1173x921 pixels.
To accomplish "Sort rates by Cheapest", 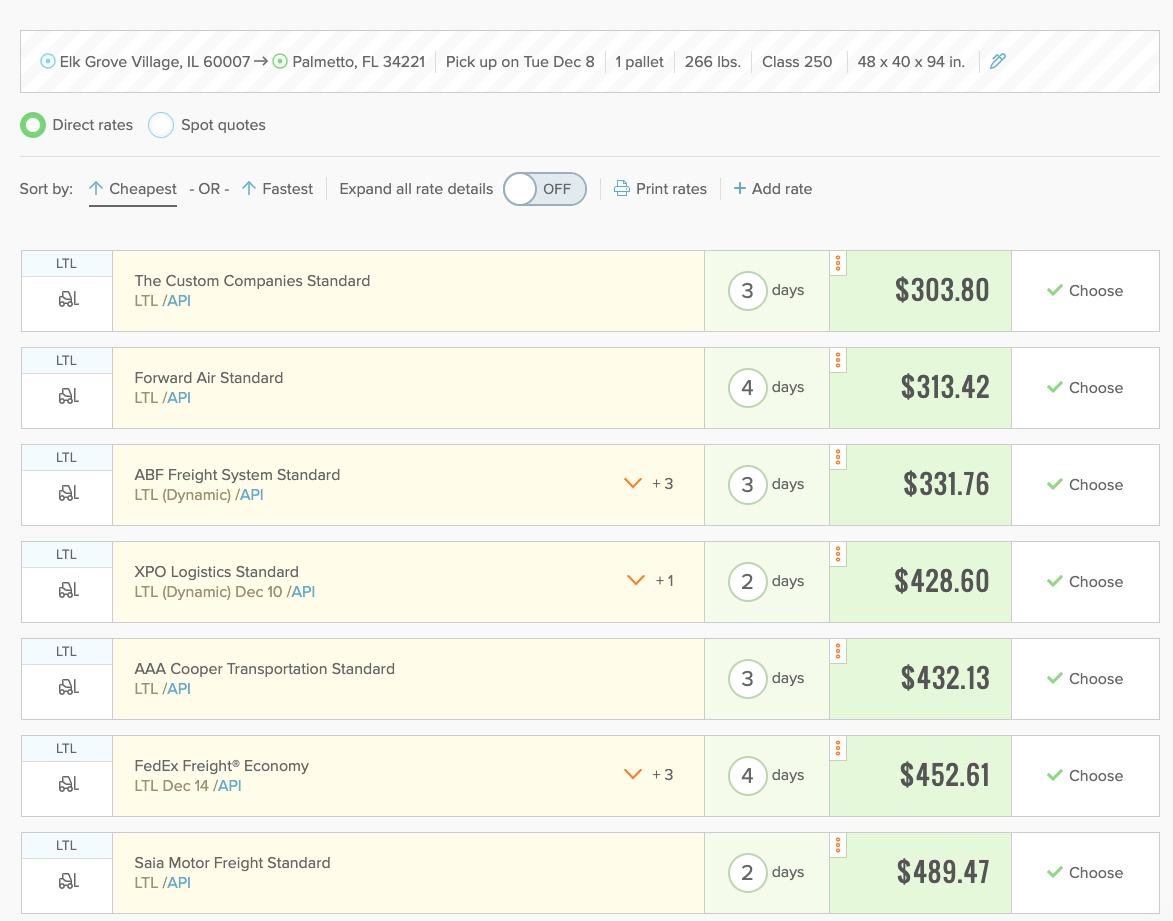I will (x=133, y=189).
